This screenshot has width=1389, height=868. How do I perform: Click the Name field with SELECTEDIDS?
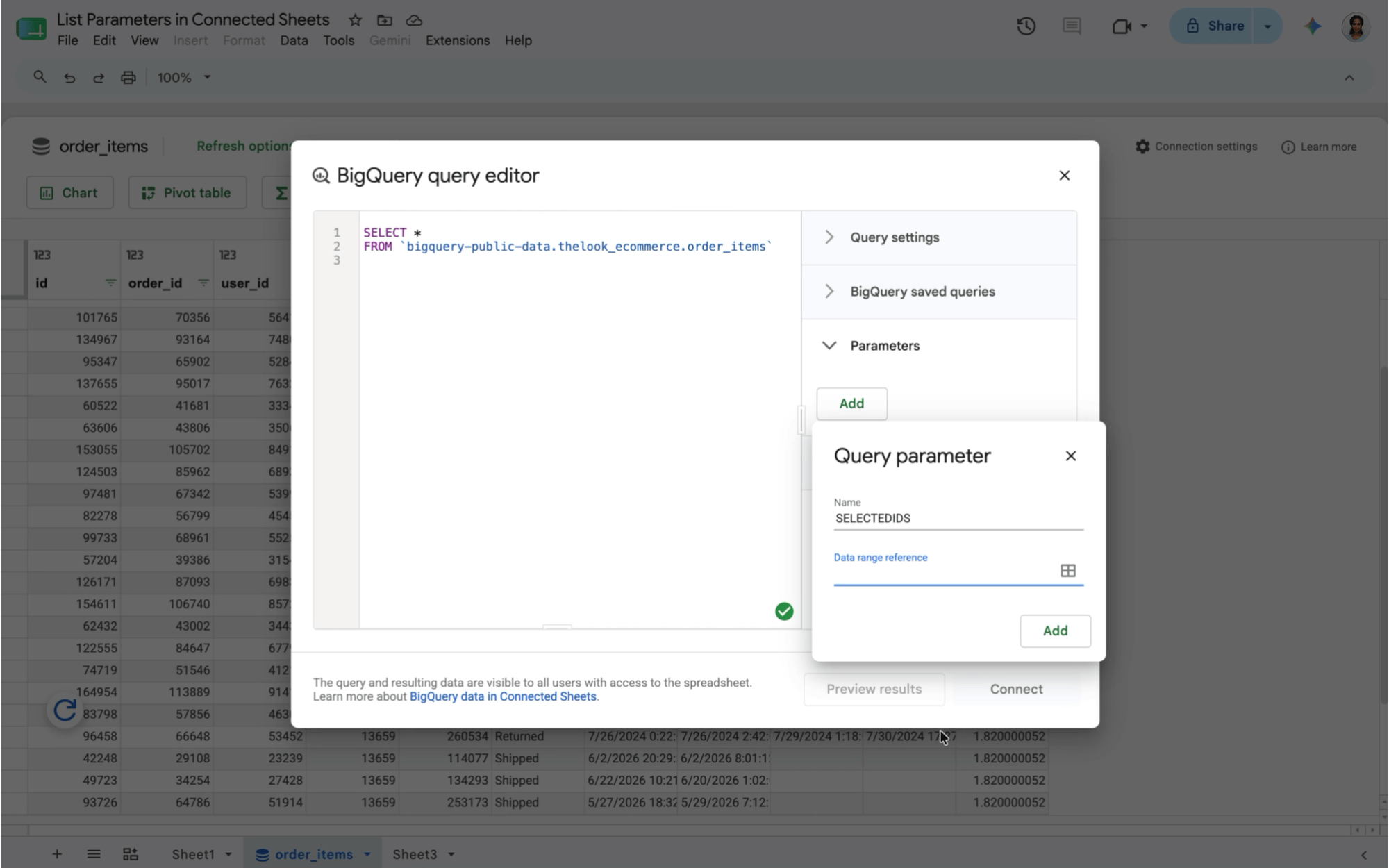tap(958, 518)
